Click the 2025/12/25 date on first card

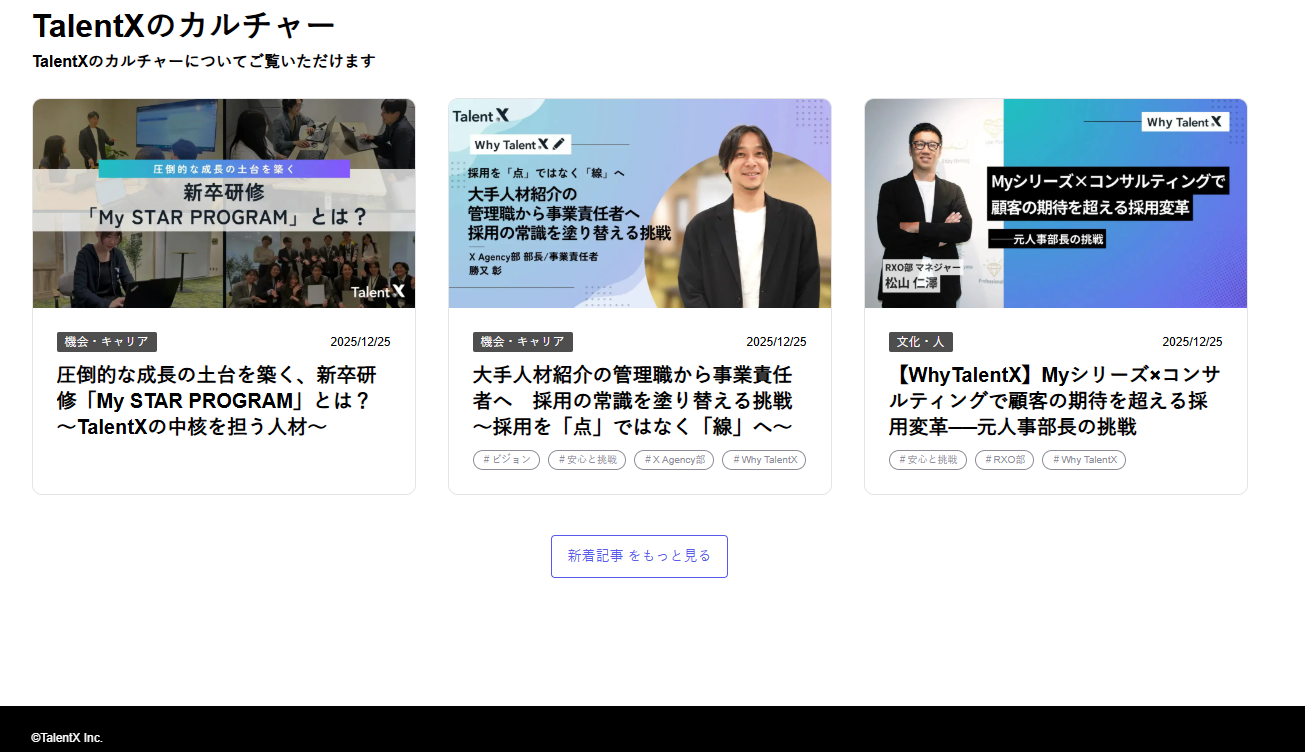360,342
